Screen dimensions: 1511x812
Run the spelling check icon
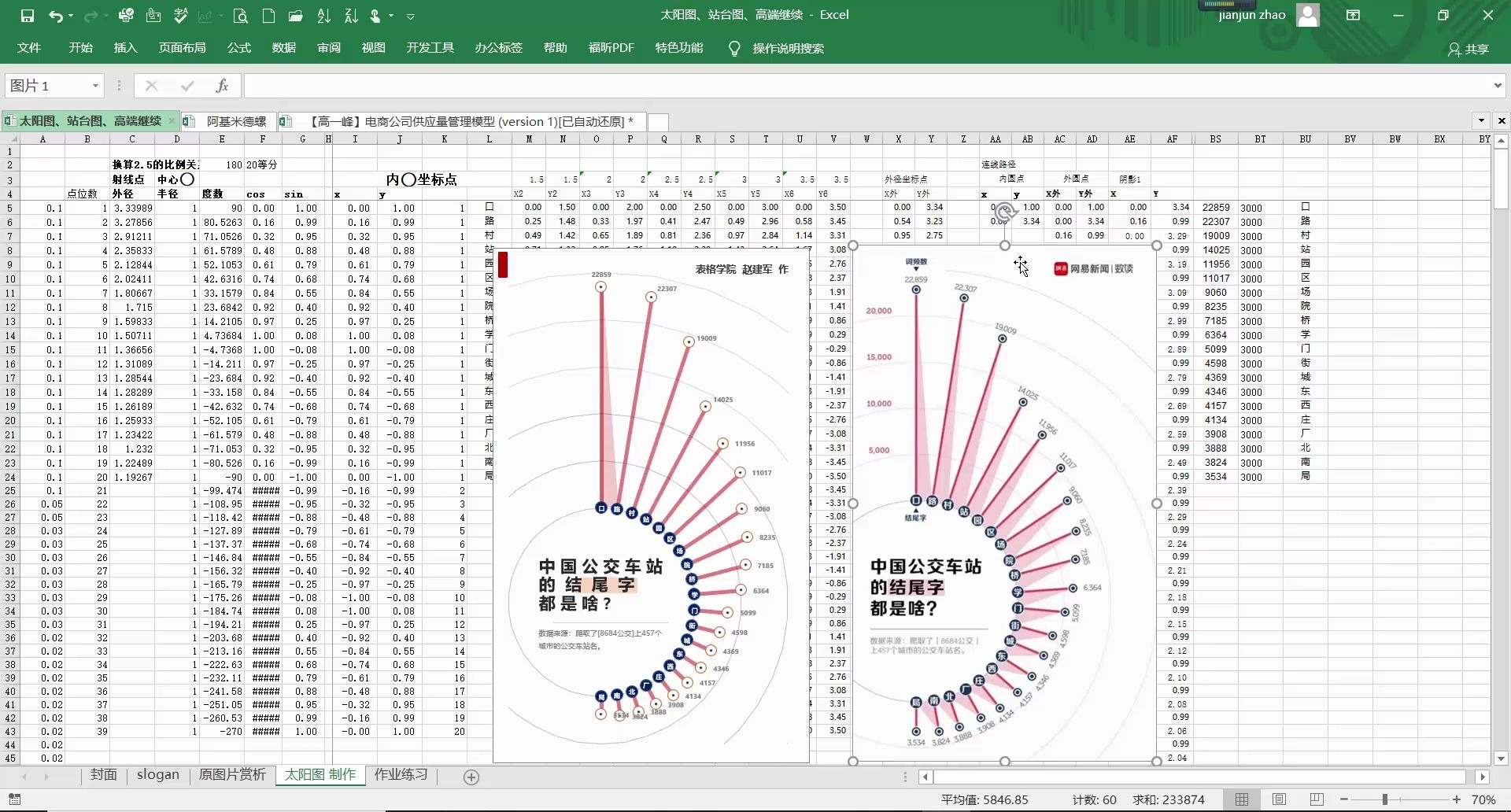(181, 16)
